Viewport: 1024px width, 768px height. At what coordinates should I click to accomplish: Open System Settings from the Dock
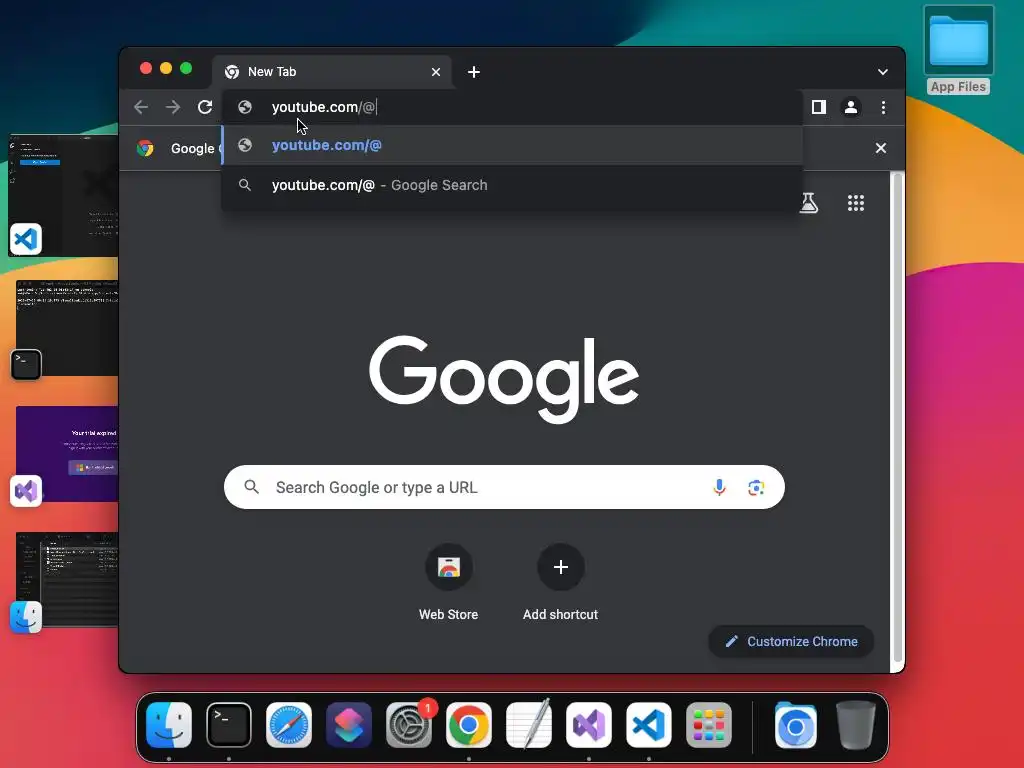pyautogui.click(x=409, y=725)
